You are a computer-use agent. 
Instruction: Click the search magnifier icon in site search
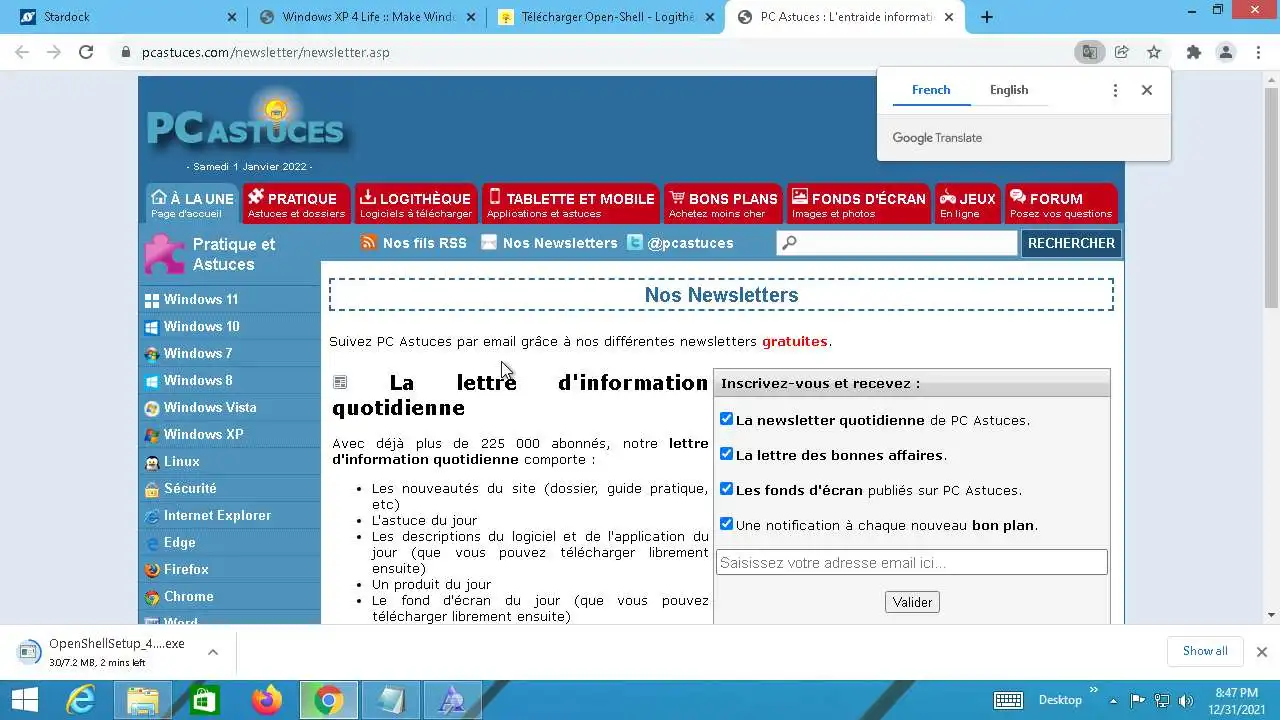tap(790, 243)
